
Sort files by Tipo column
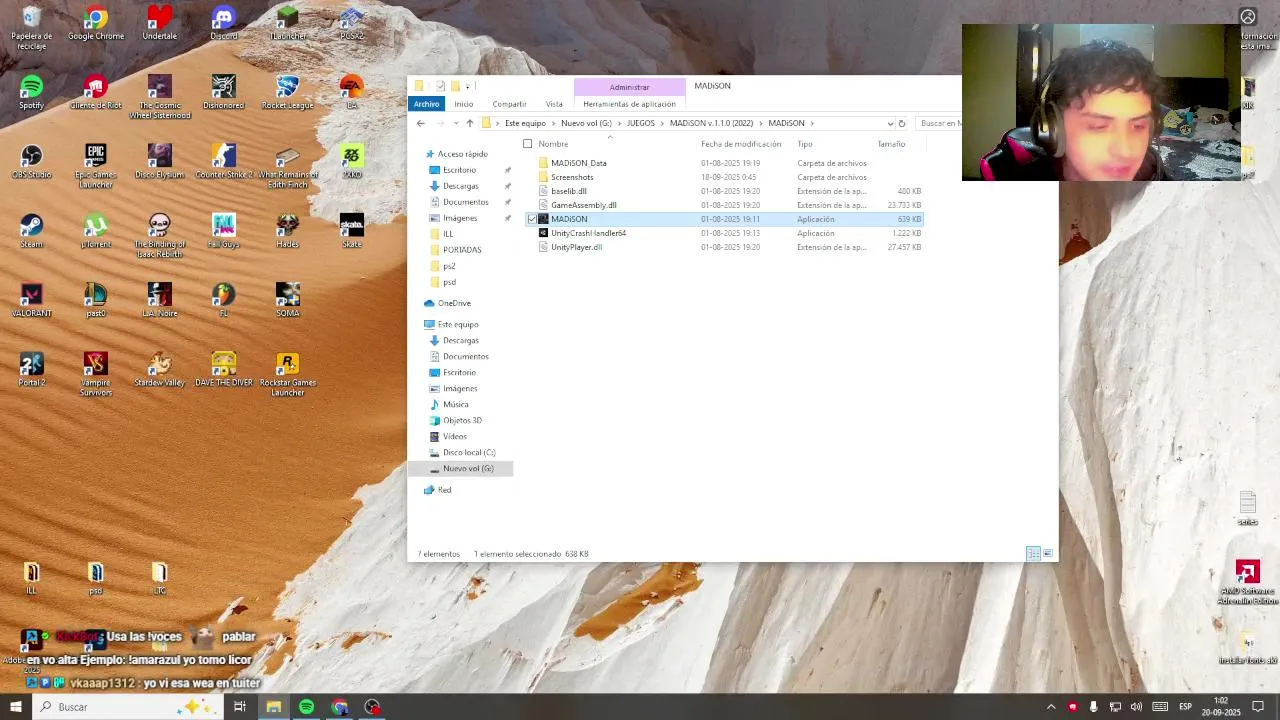(805, 144)
